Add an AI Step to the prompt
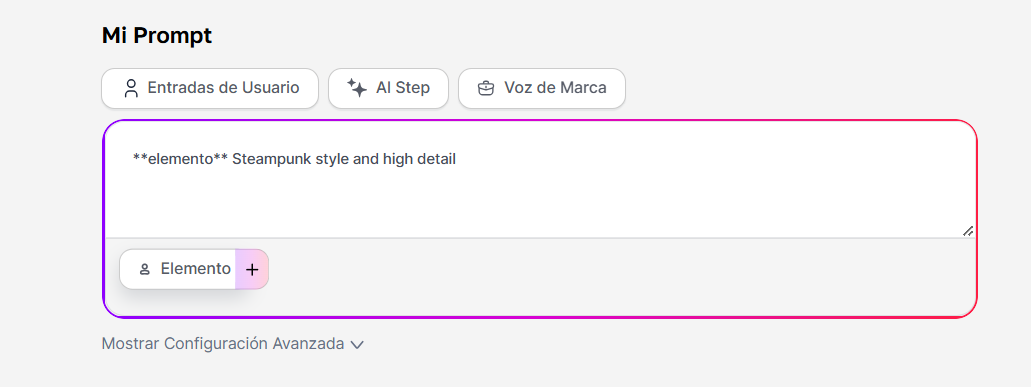 [388, 88]
